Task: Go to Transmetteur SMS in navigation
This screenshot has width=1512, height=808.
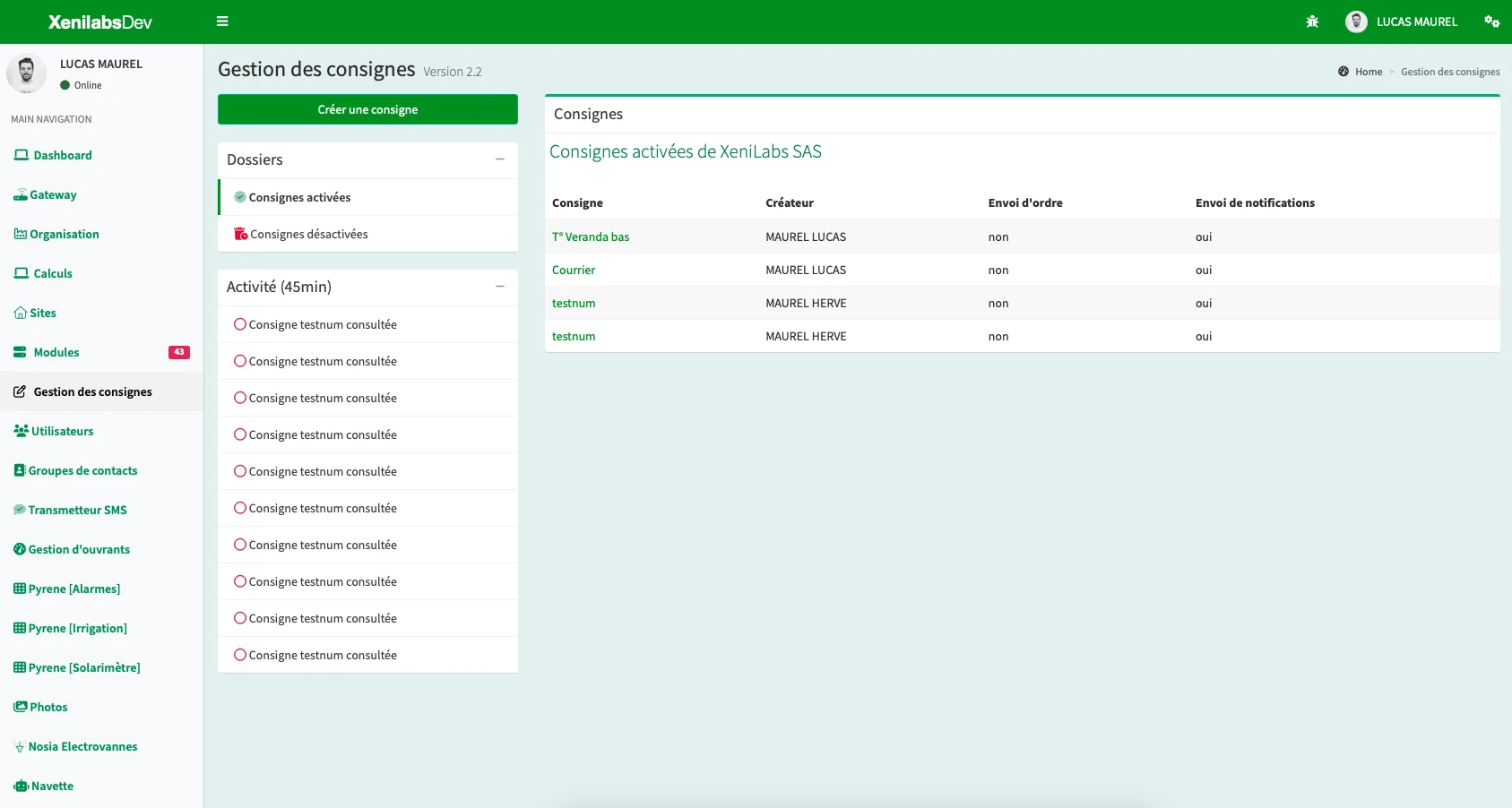Action: 77,510
